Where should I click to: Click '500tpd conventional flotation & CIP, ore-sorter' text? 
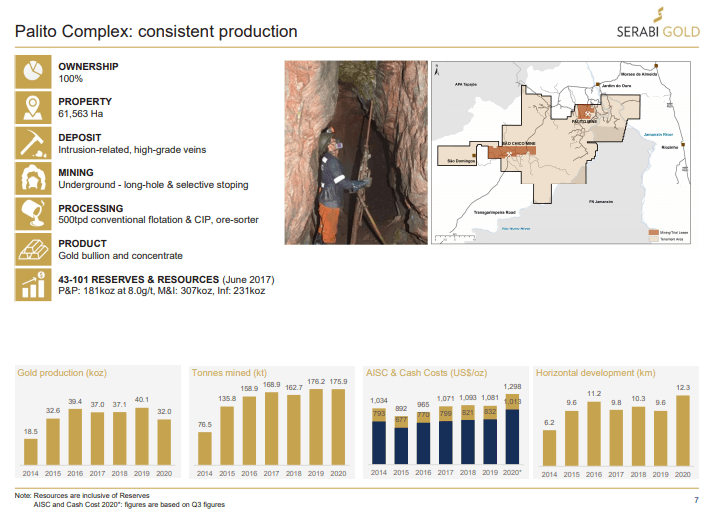pyautogui.click(x=158, y=220)
